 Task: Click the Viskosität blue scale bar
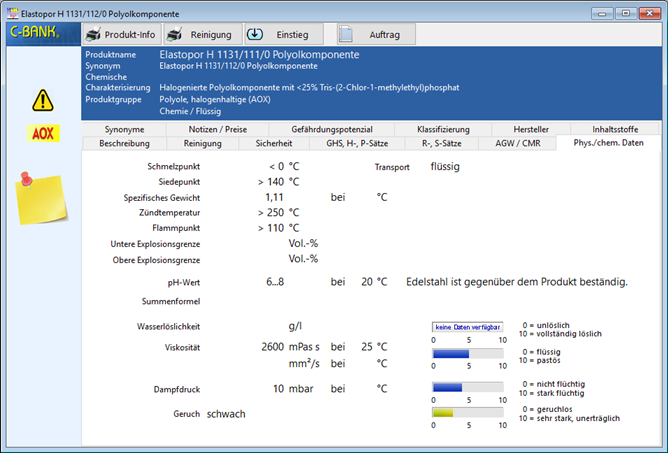[466, 353]
